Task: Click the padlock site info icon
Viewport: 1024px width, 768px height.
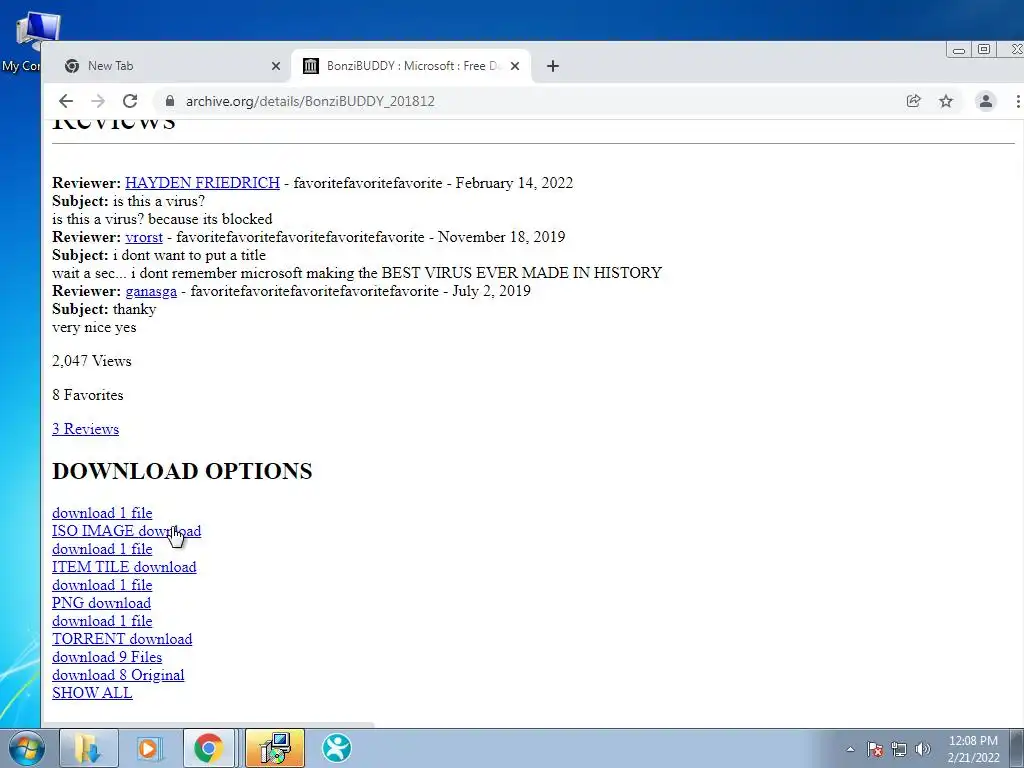Action: click(x=170, y=101)
